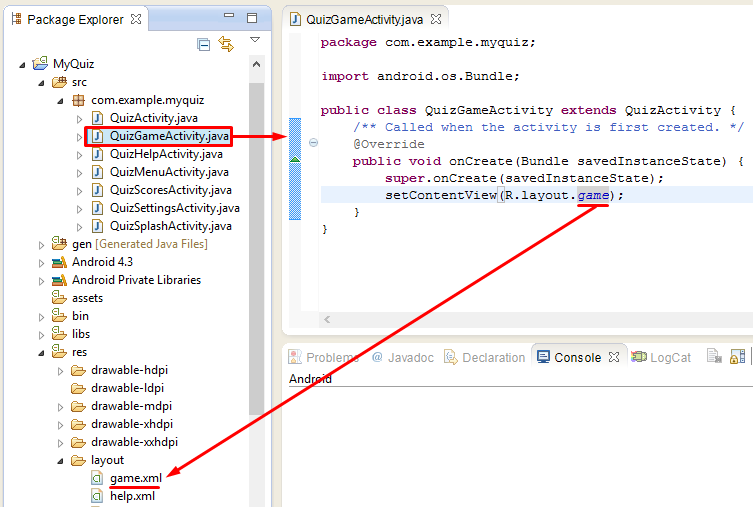Close the Package Explorer tab
The height and width of the screenshot is (507, 753).
point(136,19)
